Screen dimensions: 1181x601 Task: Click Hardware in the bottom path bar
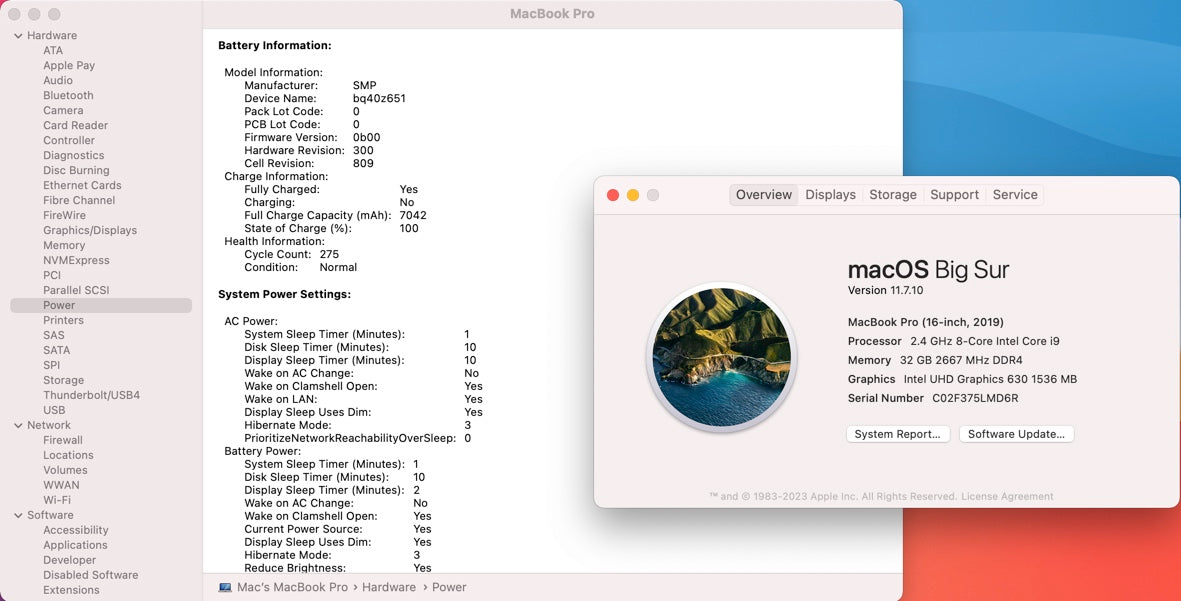(x=388, y=587)
